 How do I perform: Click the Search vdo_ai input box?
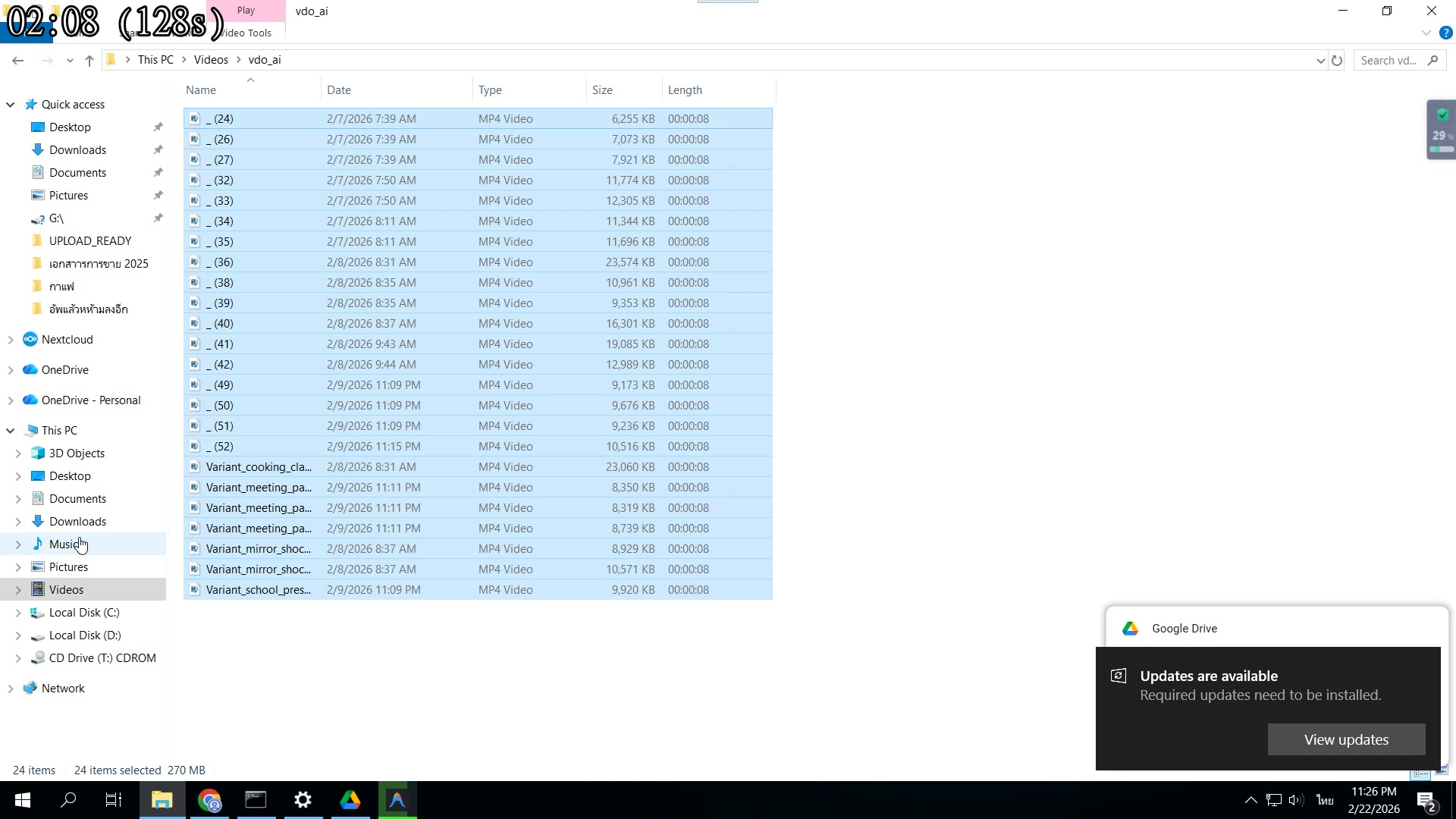pos(1389,61)
